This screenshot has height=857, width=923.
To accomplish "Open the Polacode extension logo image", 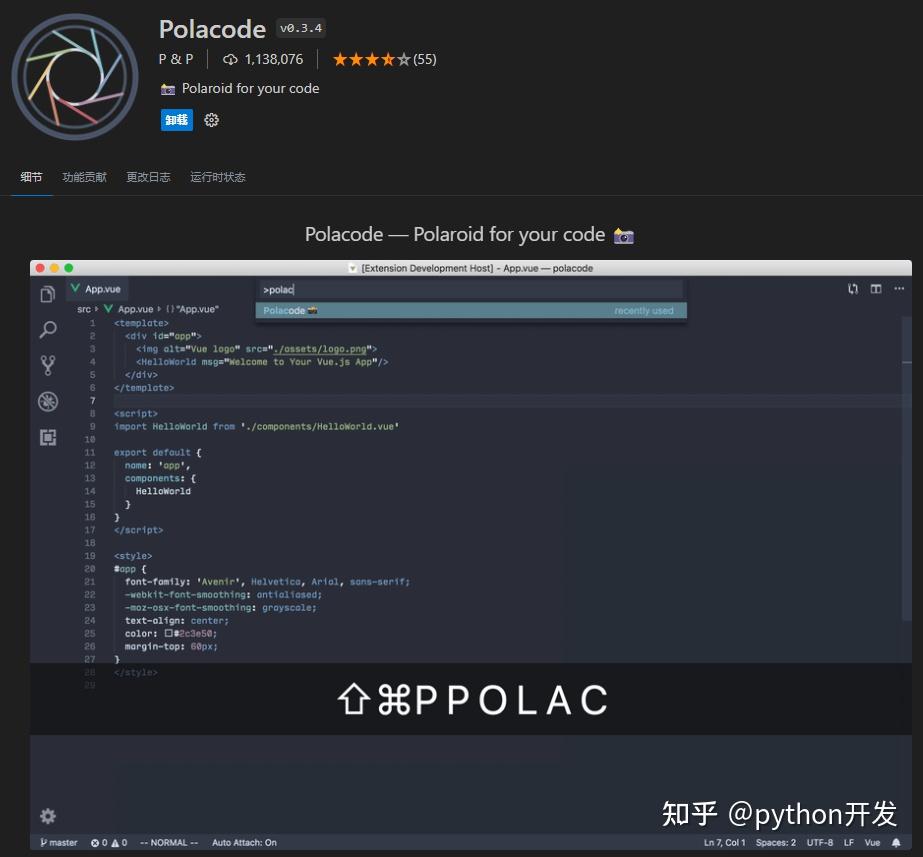I will [x=74, y=75].
